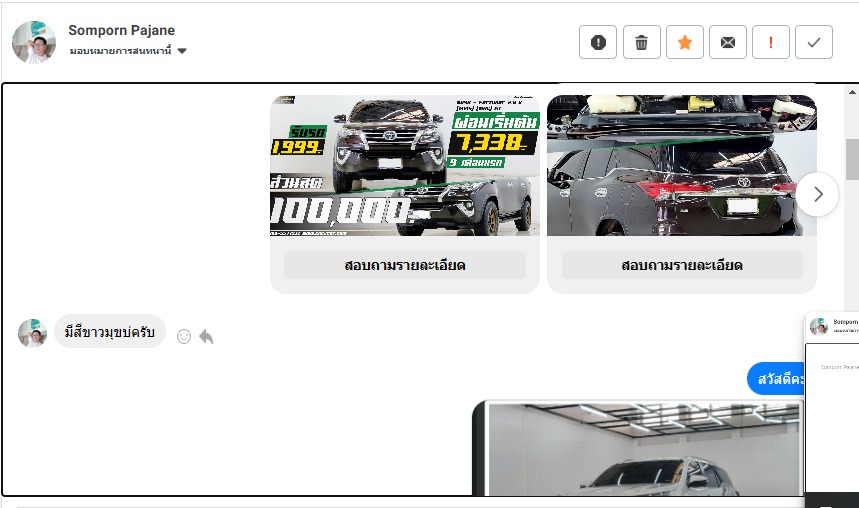Image resolution: width=859 pixels, height=508 pixels.
Task: Open the conversation assignment dropdown
Action: (x=128, y=51)
